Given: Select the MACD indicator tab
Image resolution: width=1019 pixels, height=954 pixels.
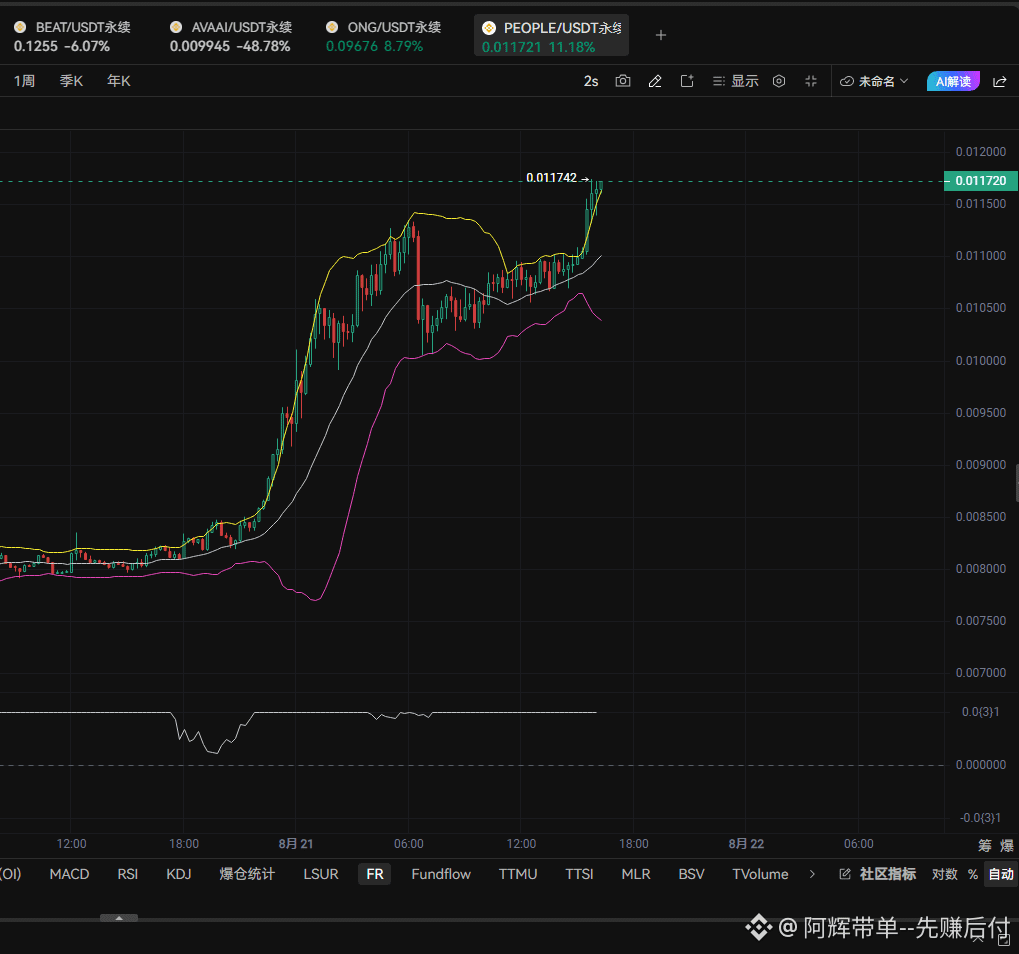Looking at the screenshot, I should coord(70,874).
